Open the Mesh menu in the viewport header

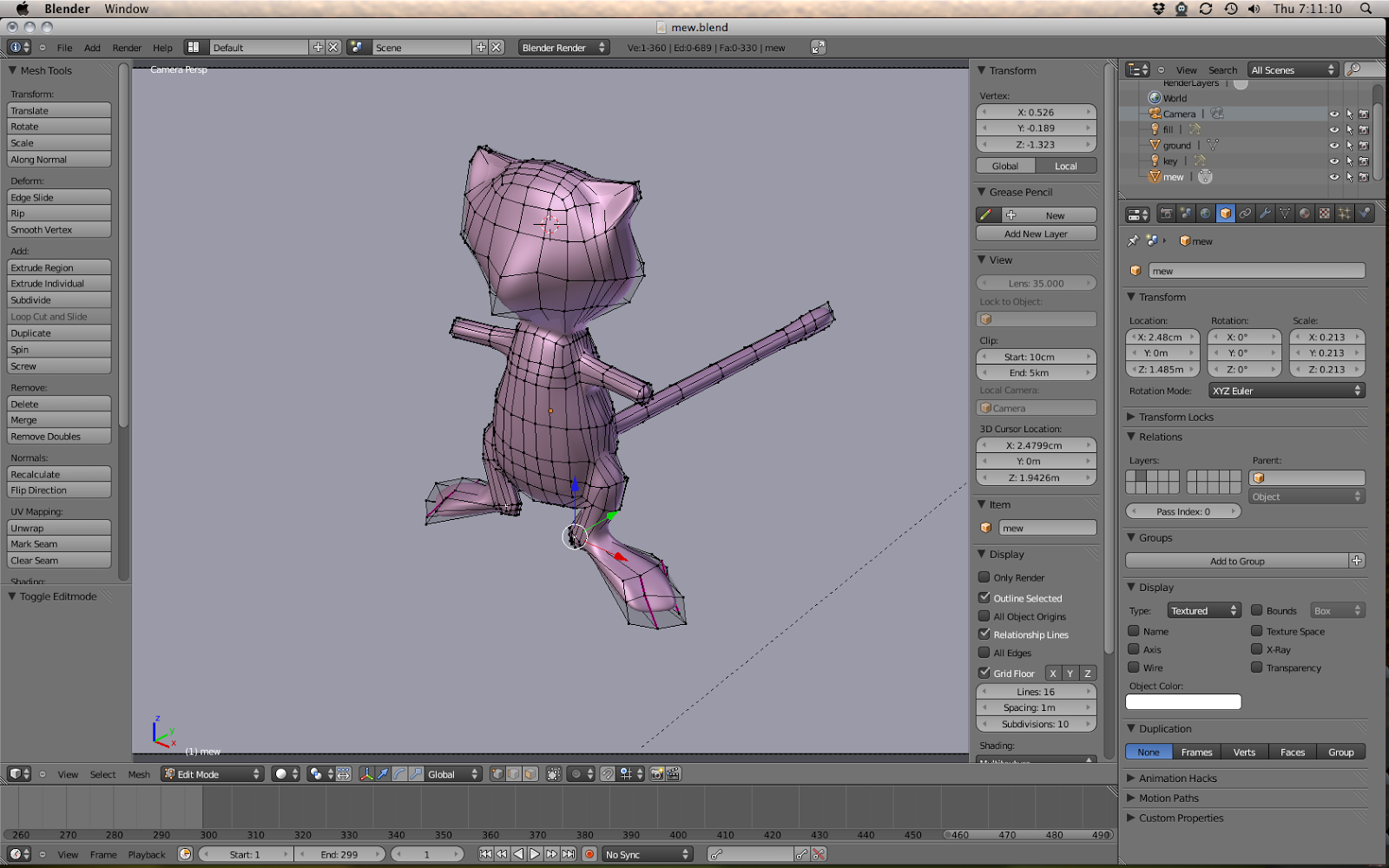pos(138,773)
